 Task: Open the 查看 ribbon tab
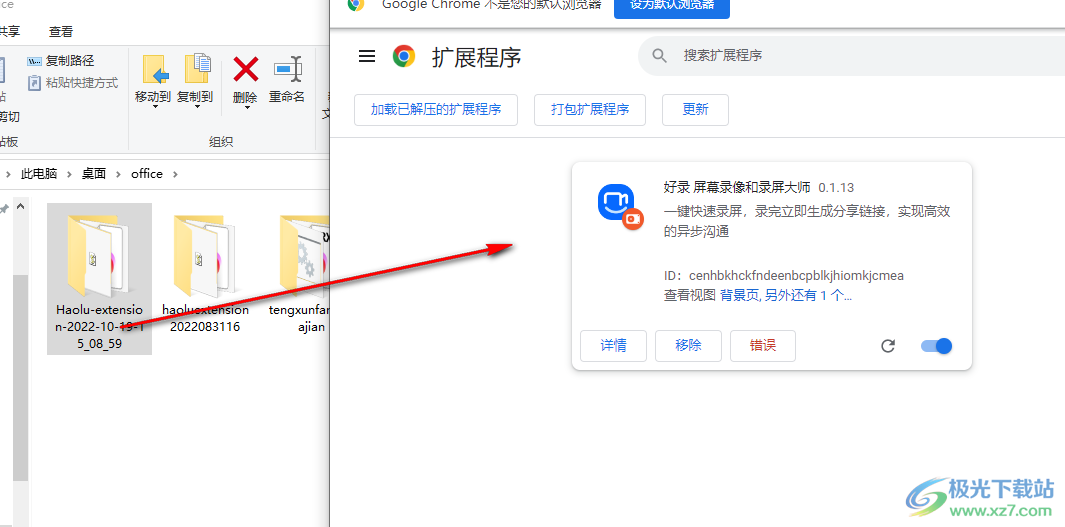pyautogui.click(x=61, y=31)
